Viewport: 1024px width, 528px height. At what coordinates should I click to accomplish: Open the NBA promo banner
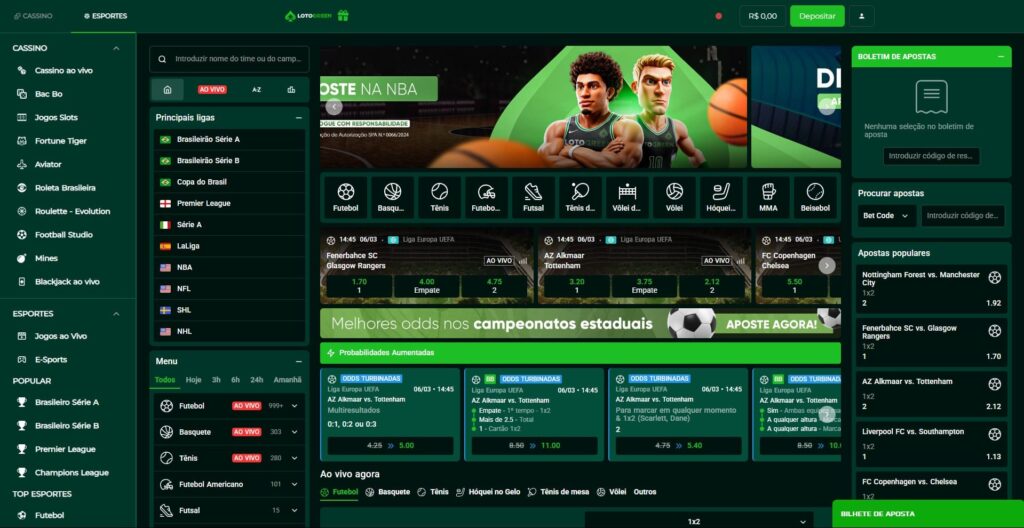533,107
